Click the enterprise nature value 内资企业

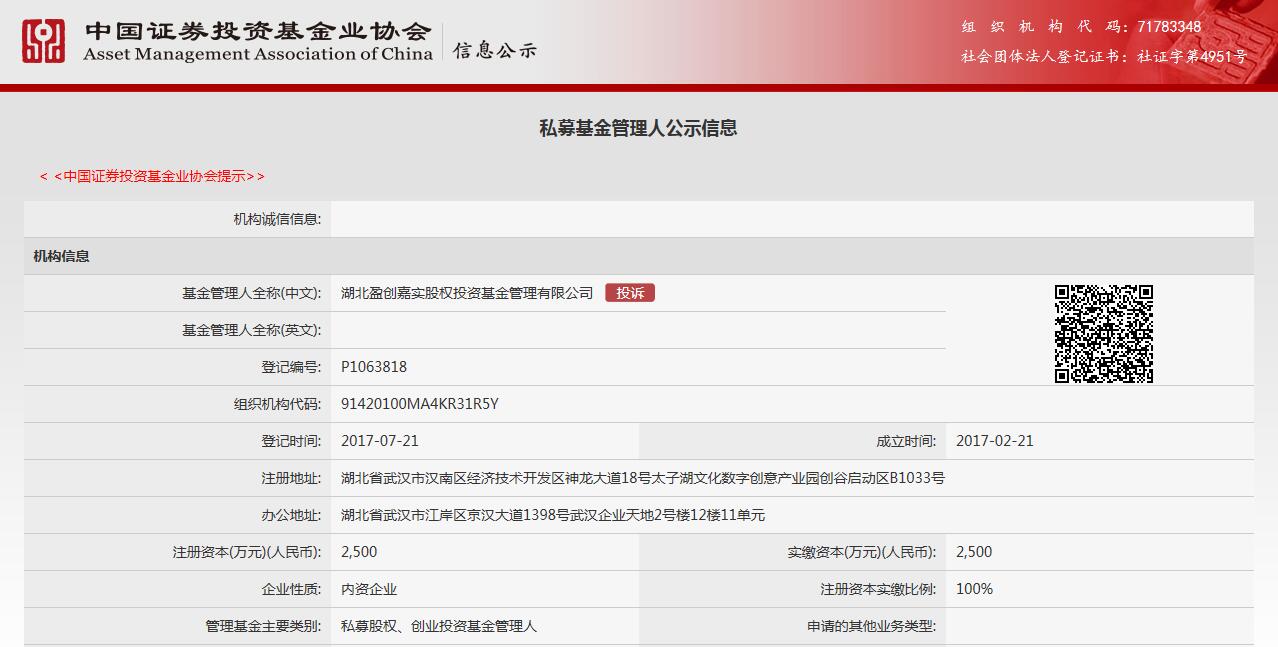tap(369, 589)
